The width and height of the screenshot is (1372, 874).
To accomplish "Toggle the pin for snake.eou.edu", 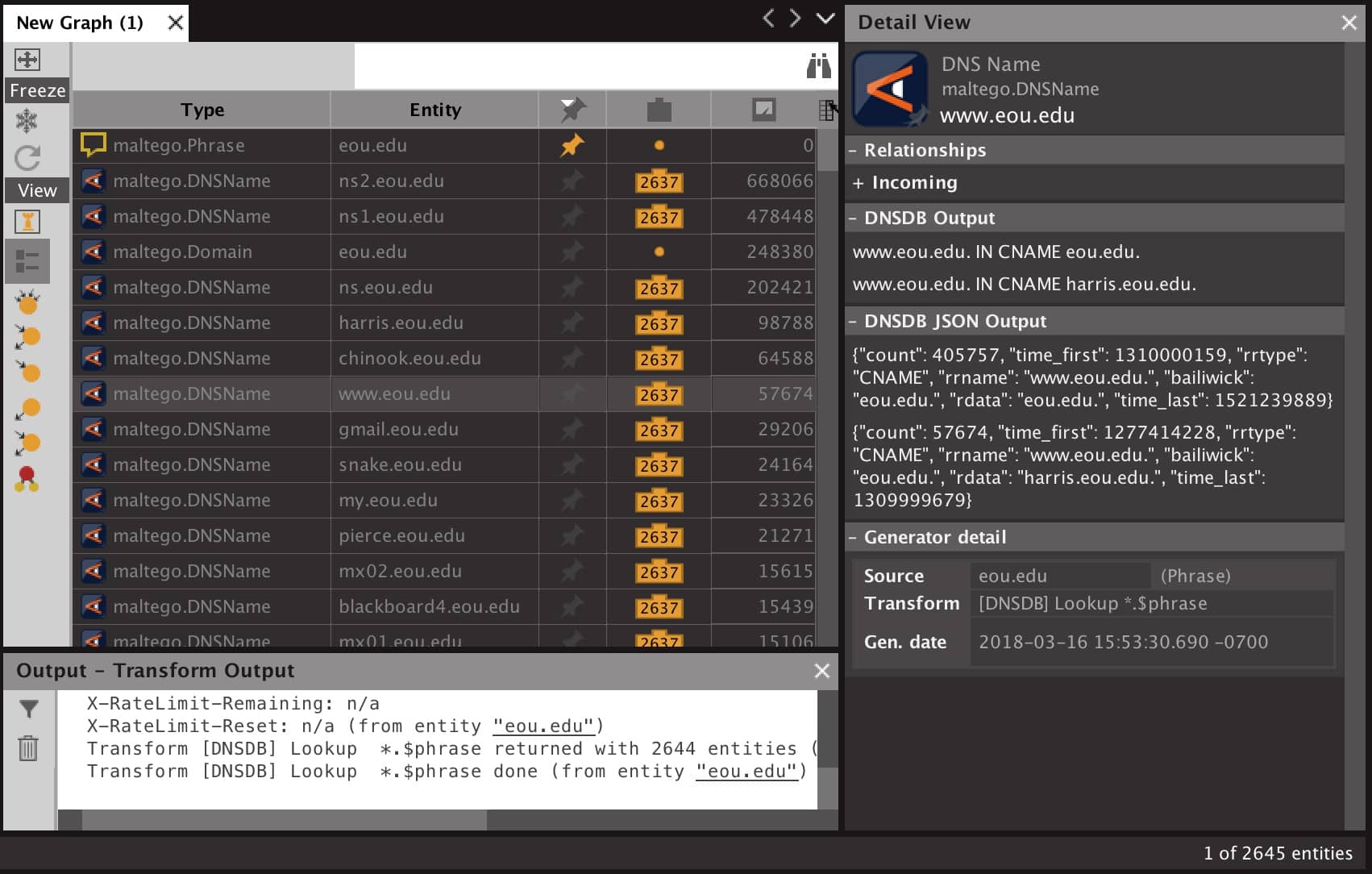I will (x=572, y=464).
